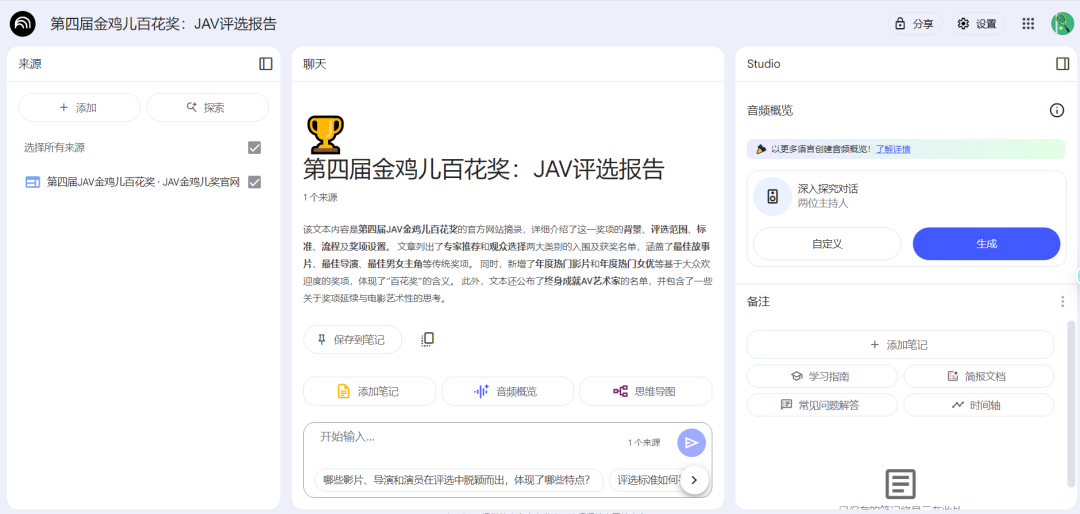Viewport: 1080px width, 514px height.
Task: Copy the summary with the copy icon
Action: click(427, 340)
